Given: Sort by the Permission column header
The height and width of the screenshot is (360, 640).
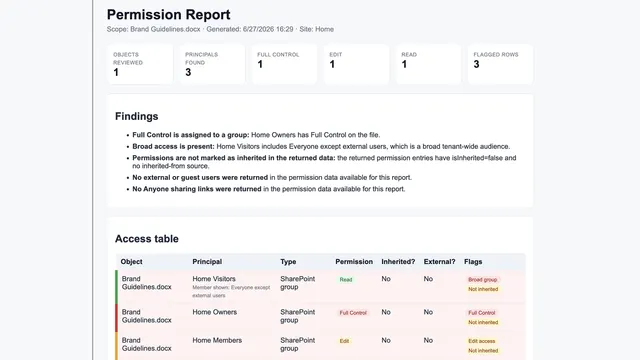Looking at the screenshot, I should point(354,262).
